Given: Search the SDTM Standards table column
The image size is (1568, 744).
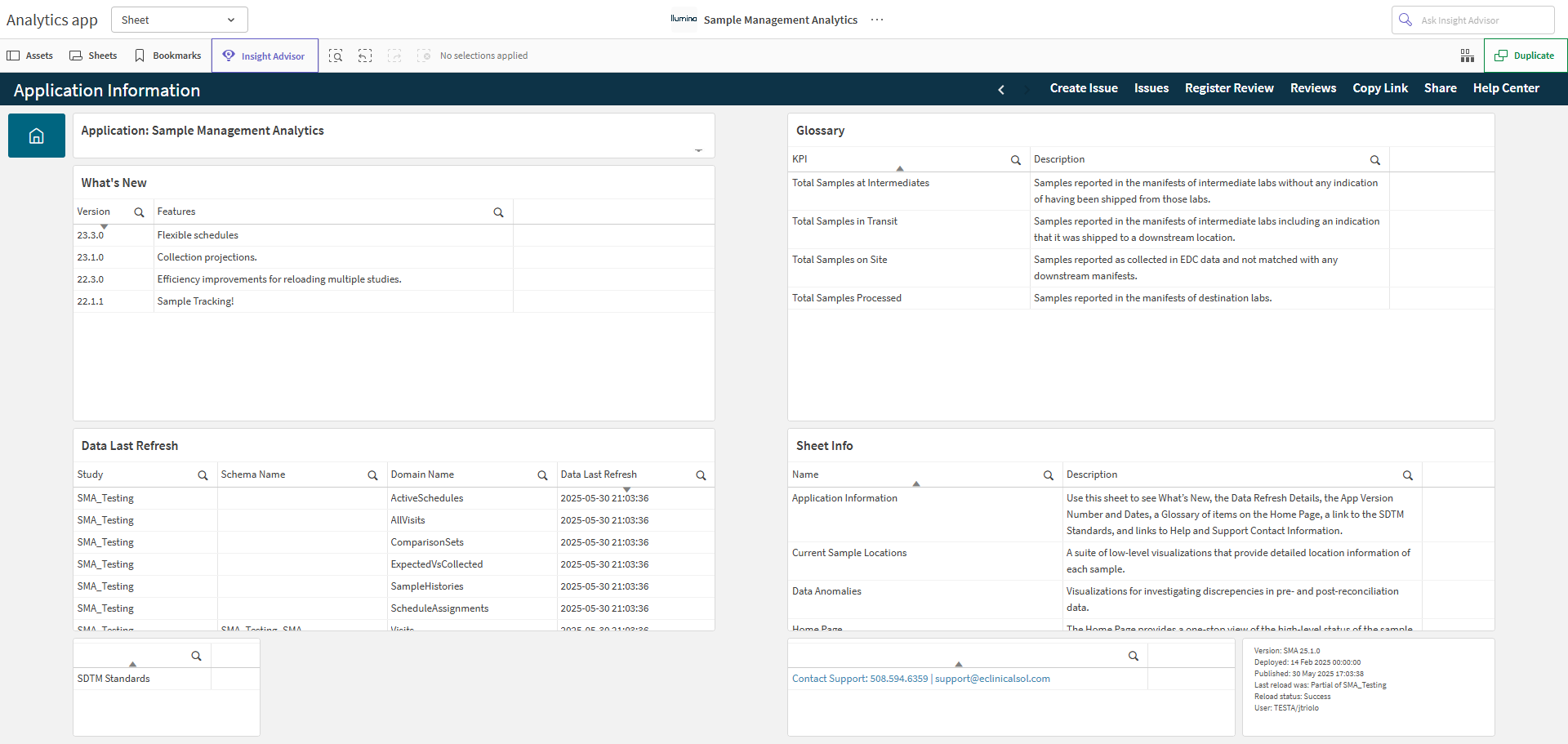Looking at the screenshot, I should click(x=196, y=656).
